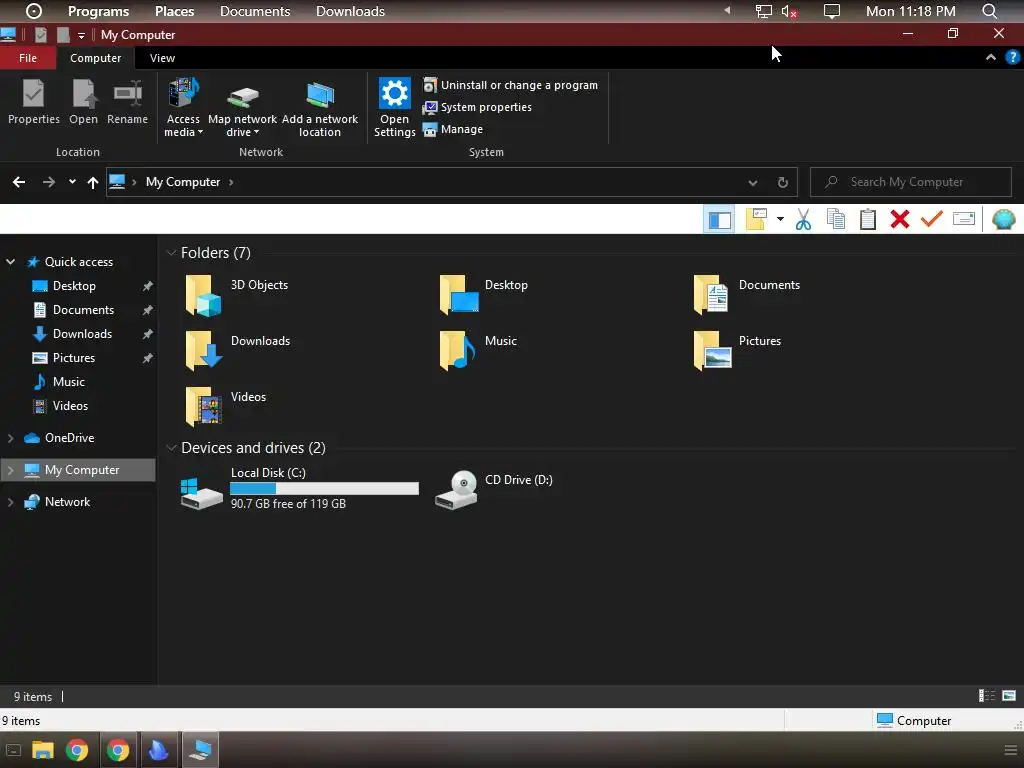The width and height of the screenshot is (1024, 768).
Task: Click Uninstall or change a program
Action: pyautogui.click(x=510, y=85)
